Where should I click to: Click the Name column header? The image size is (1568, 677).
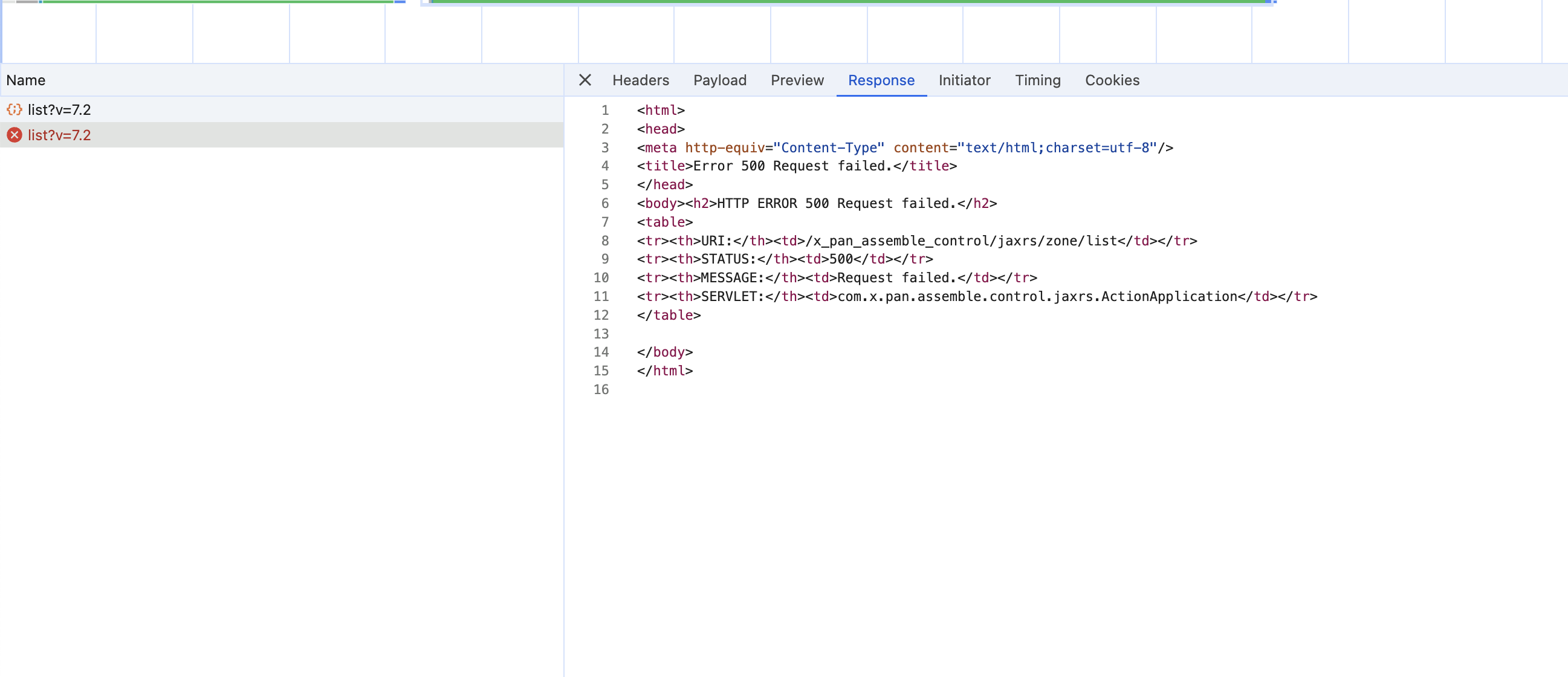pyautogui.click(x=25, y=80)
